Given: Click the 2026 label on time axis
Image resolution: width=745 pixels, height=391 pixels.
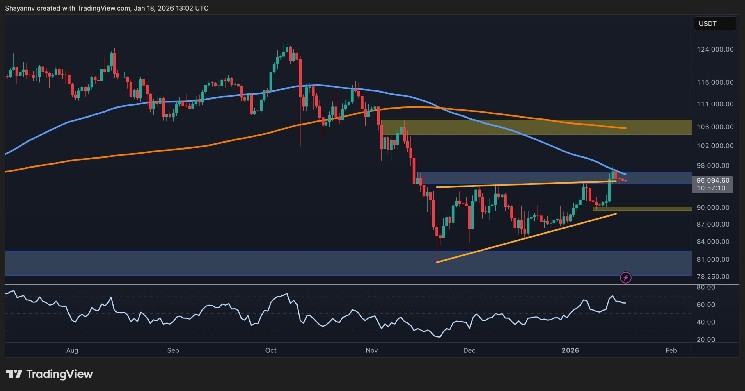Looking at the screenshot, I should (570, 351).
